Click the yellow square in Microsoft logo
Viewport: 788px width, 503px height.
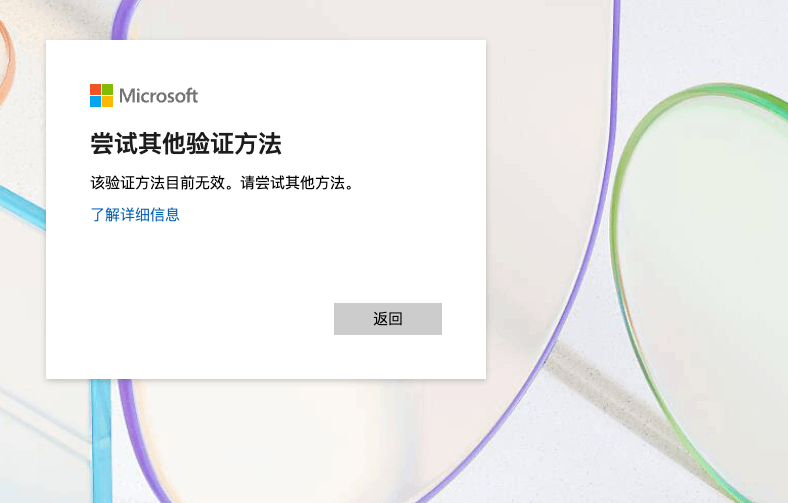click(108, 102)
